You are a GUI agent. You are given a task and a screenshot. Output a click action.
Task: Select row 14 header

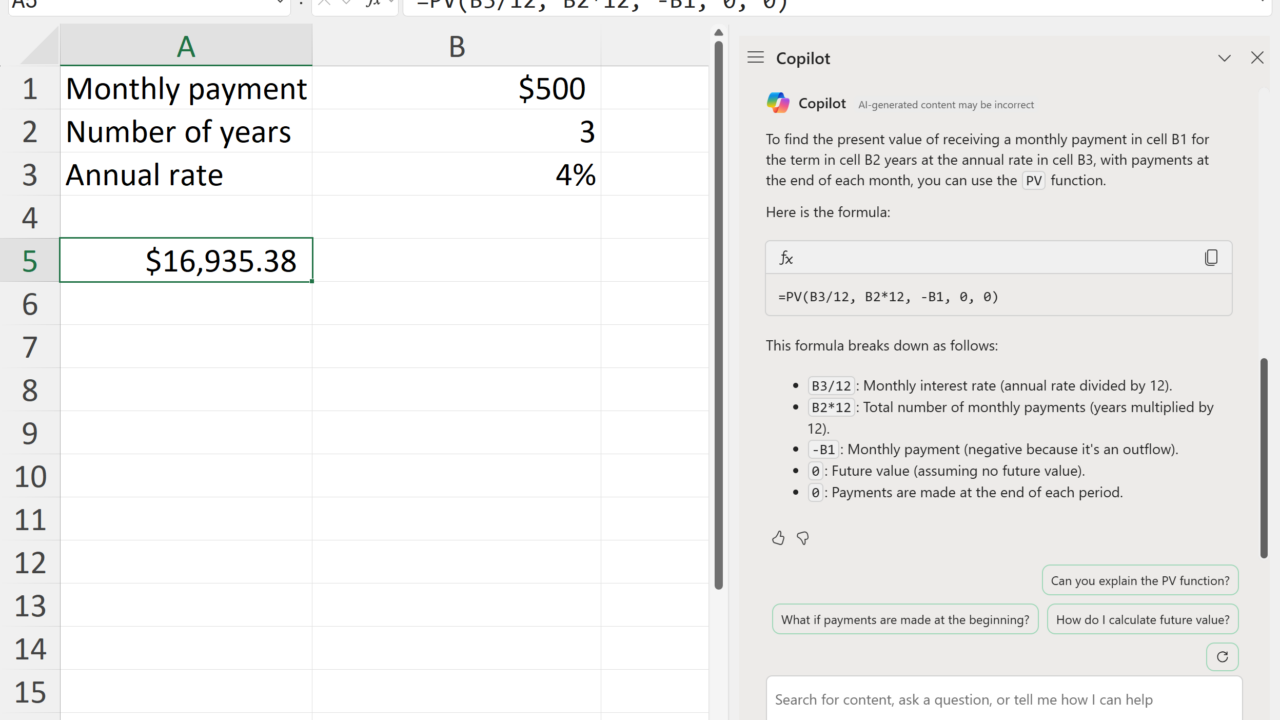pyautogui.click(x=30, y=648)
